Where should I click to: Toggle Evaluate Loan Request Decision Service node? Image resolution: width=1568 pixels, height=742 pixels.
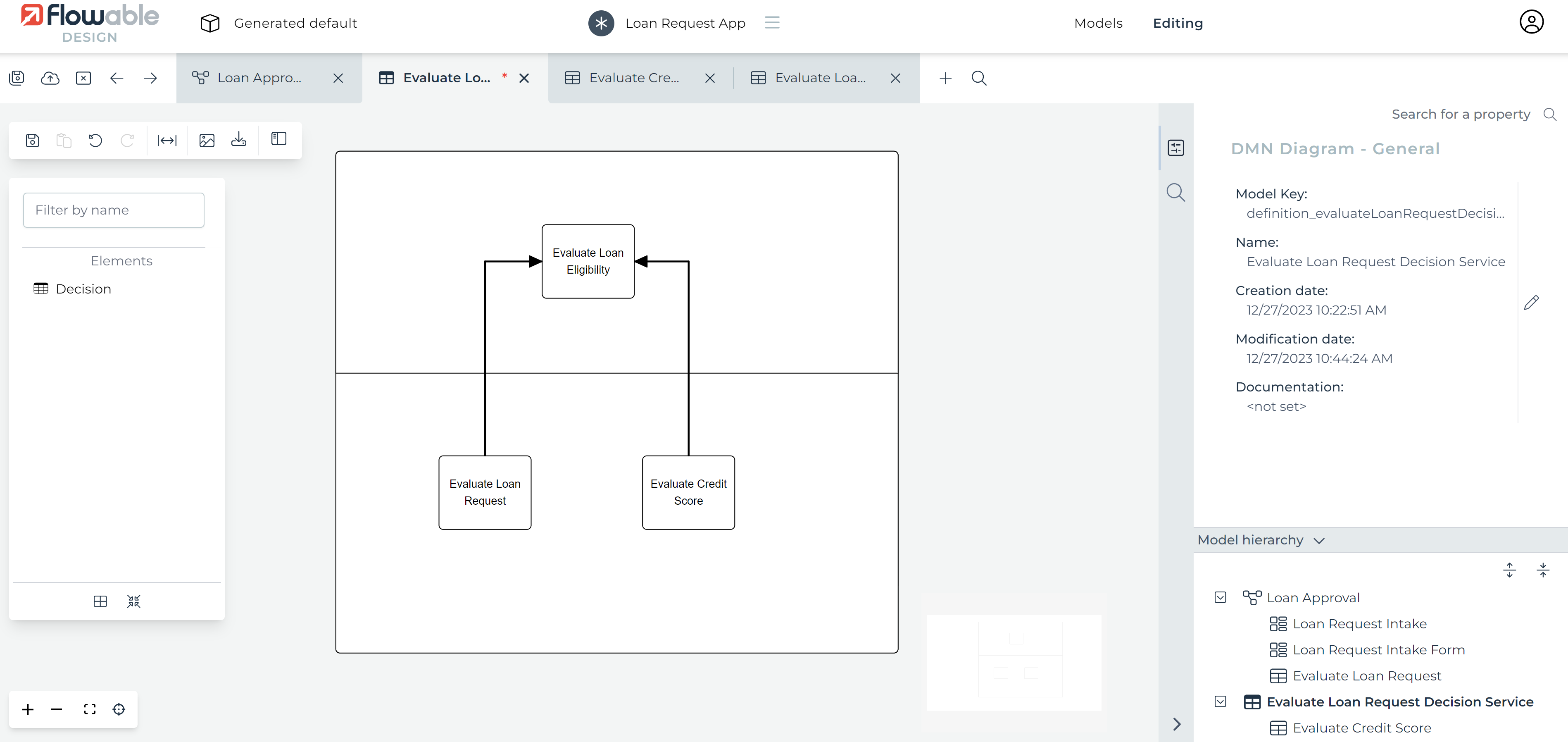point(1220,702)
